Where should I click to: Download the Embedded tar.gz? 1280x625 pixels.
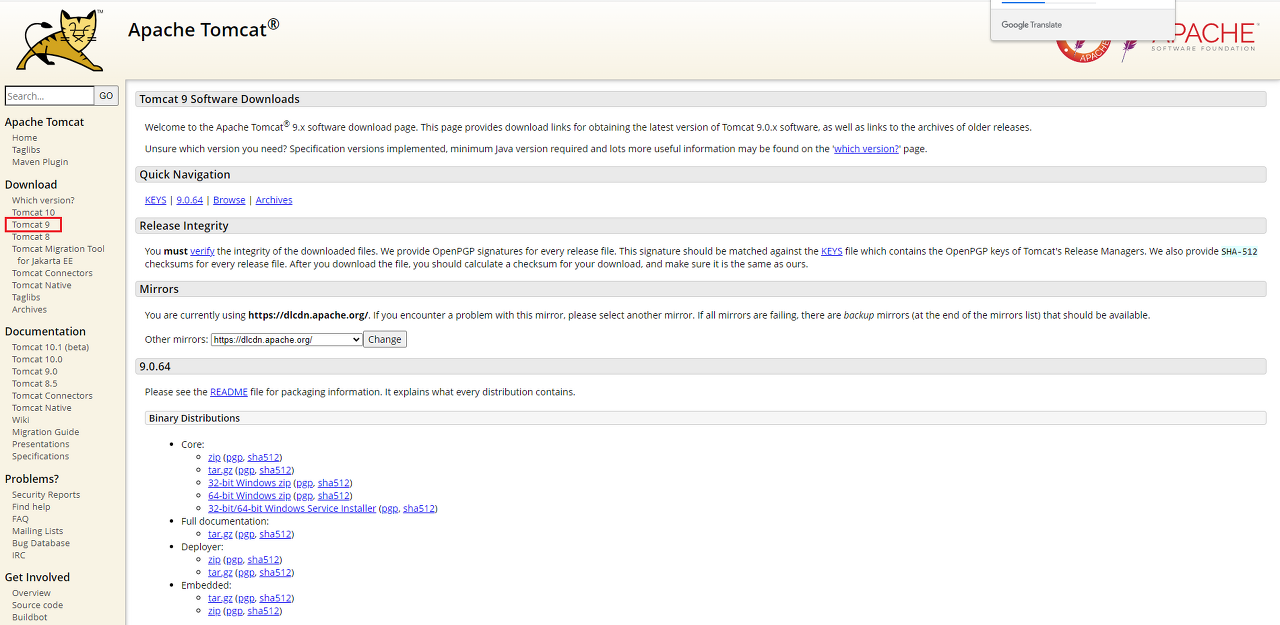[x=220, y=598]
